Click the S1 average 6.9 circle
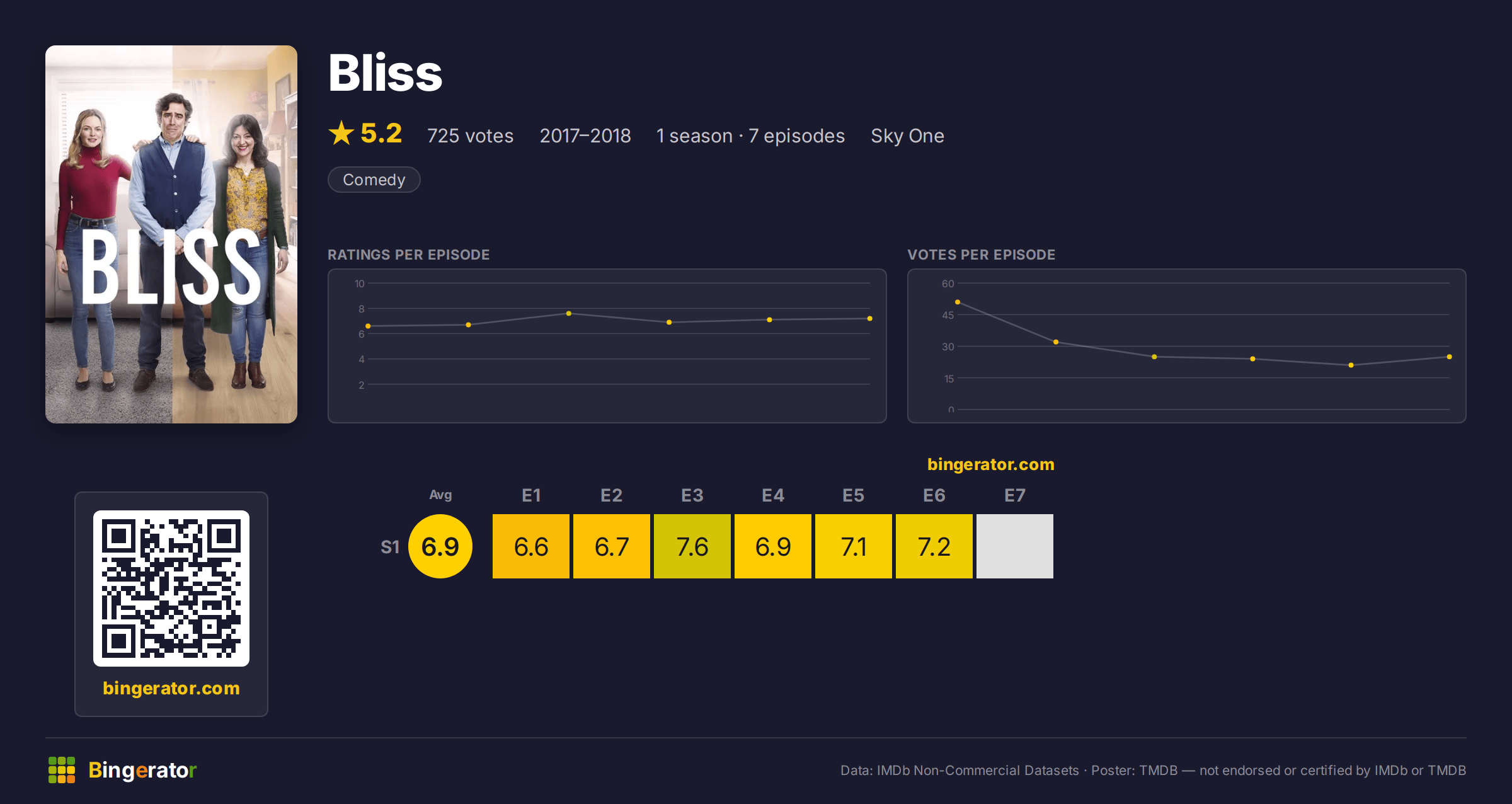Viewport: 1512px width, 804px height. click(x=440, y=546)
